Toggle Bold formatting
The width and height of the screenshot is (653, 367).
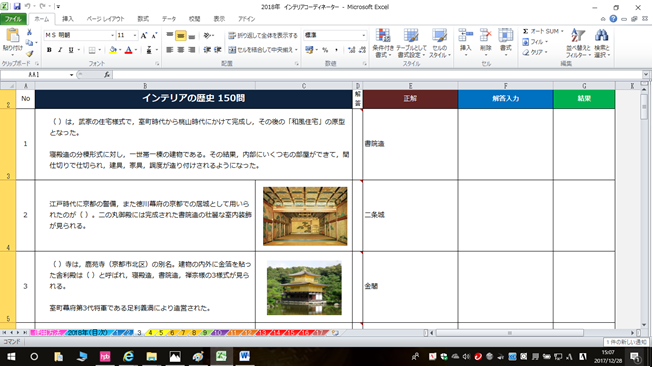[49, 50]
